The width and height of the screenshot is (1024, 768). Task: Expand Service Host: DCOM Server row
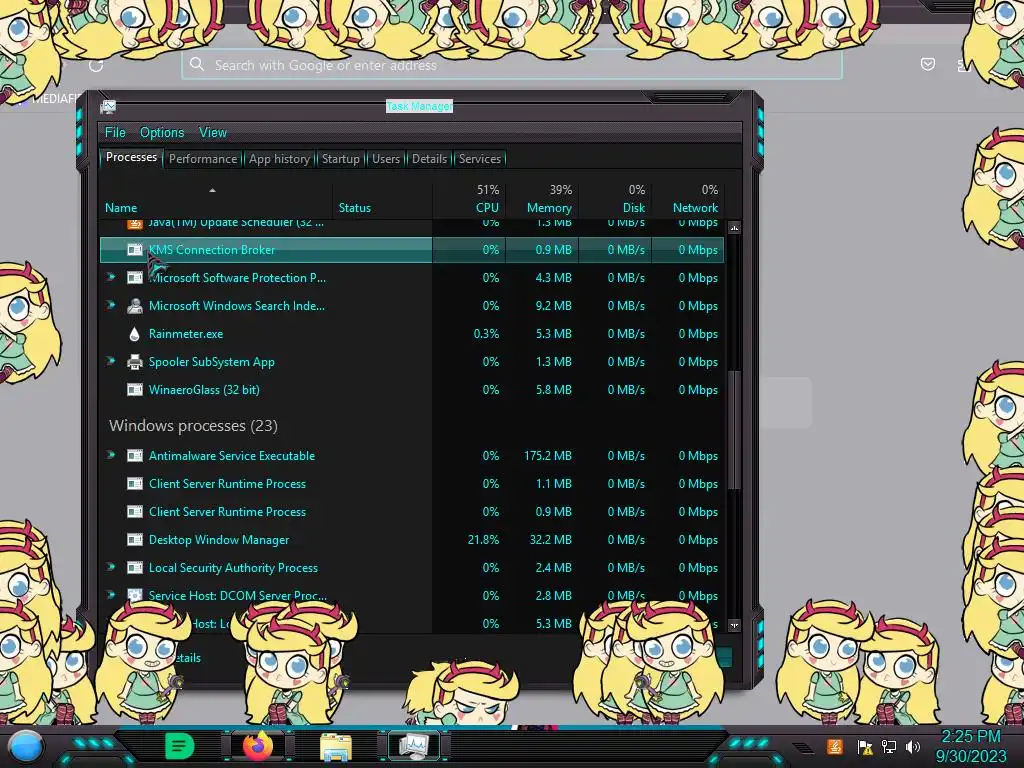[x=111, y=595]
